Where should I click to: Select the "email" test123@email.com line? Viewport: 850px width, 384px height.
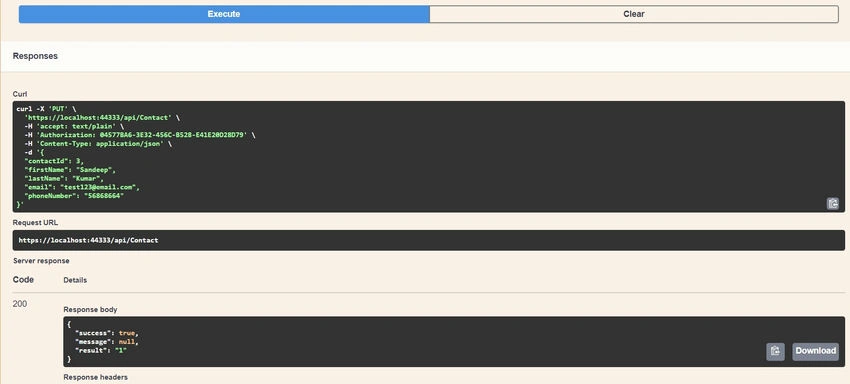[x=82, y=187]
